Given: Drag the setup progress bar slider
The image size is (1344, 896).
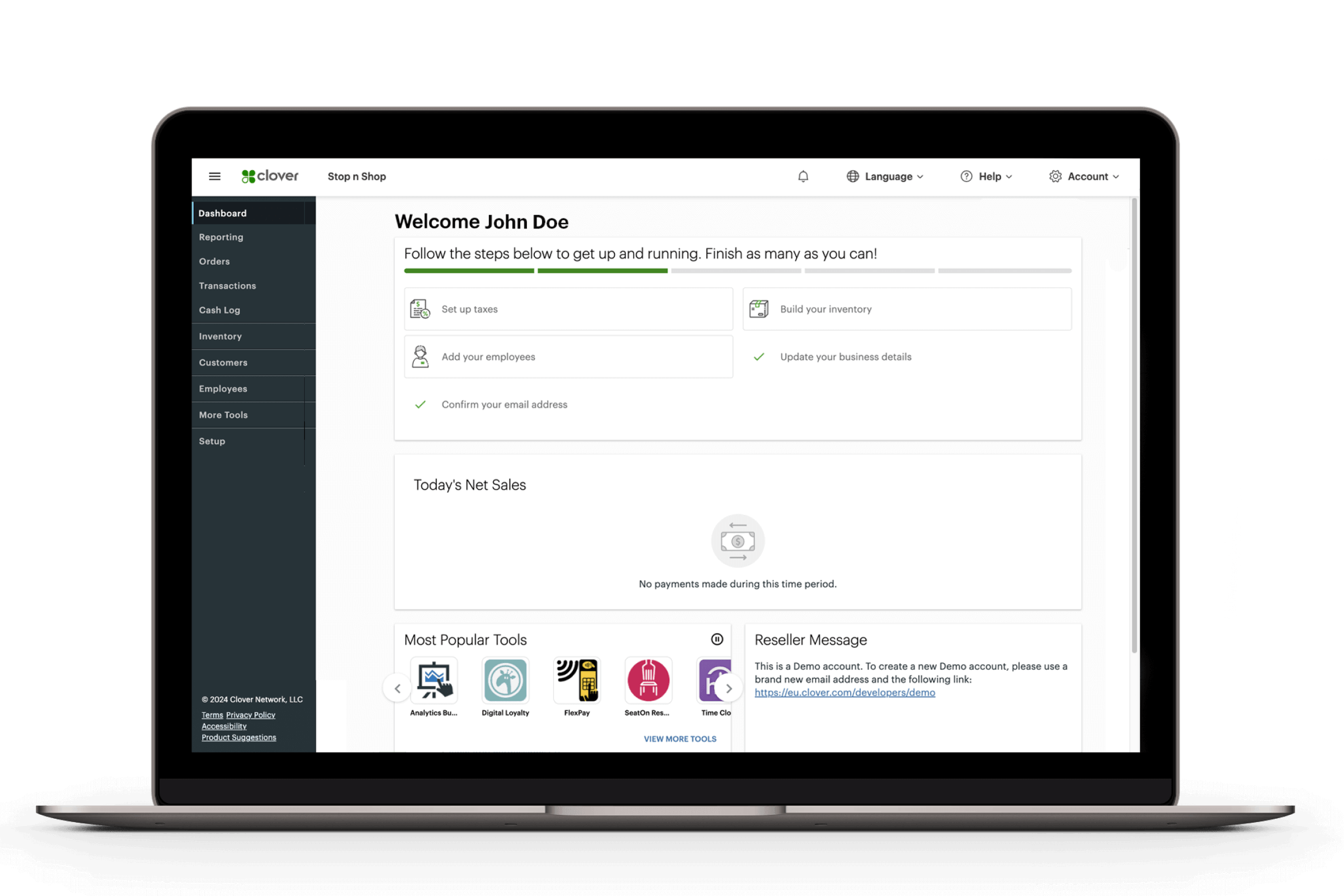Looking at the screenshot, I should [671, 270].
